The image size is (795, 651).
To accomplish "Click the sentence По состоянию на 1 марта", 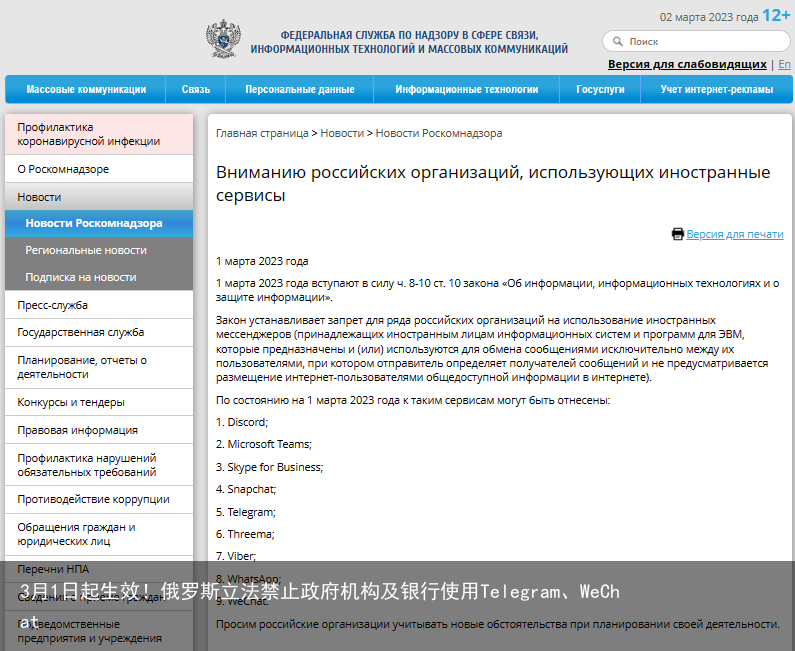I will pos(413,401).
